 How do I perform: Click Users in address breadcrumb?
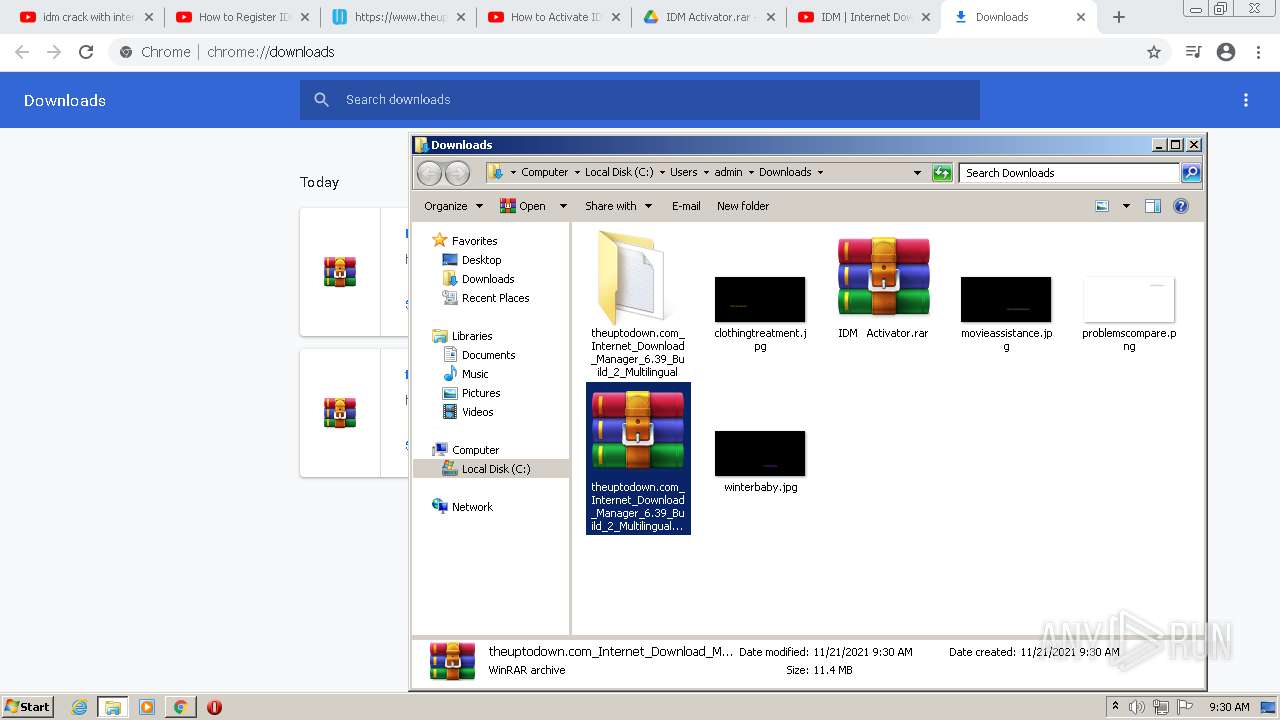click(x=684, y=172)
